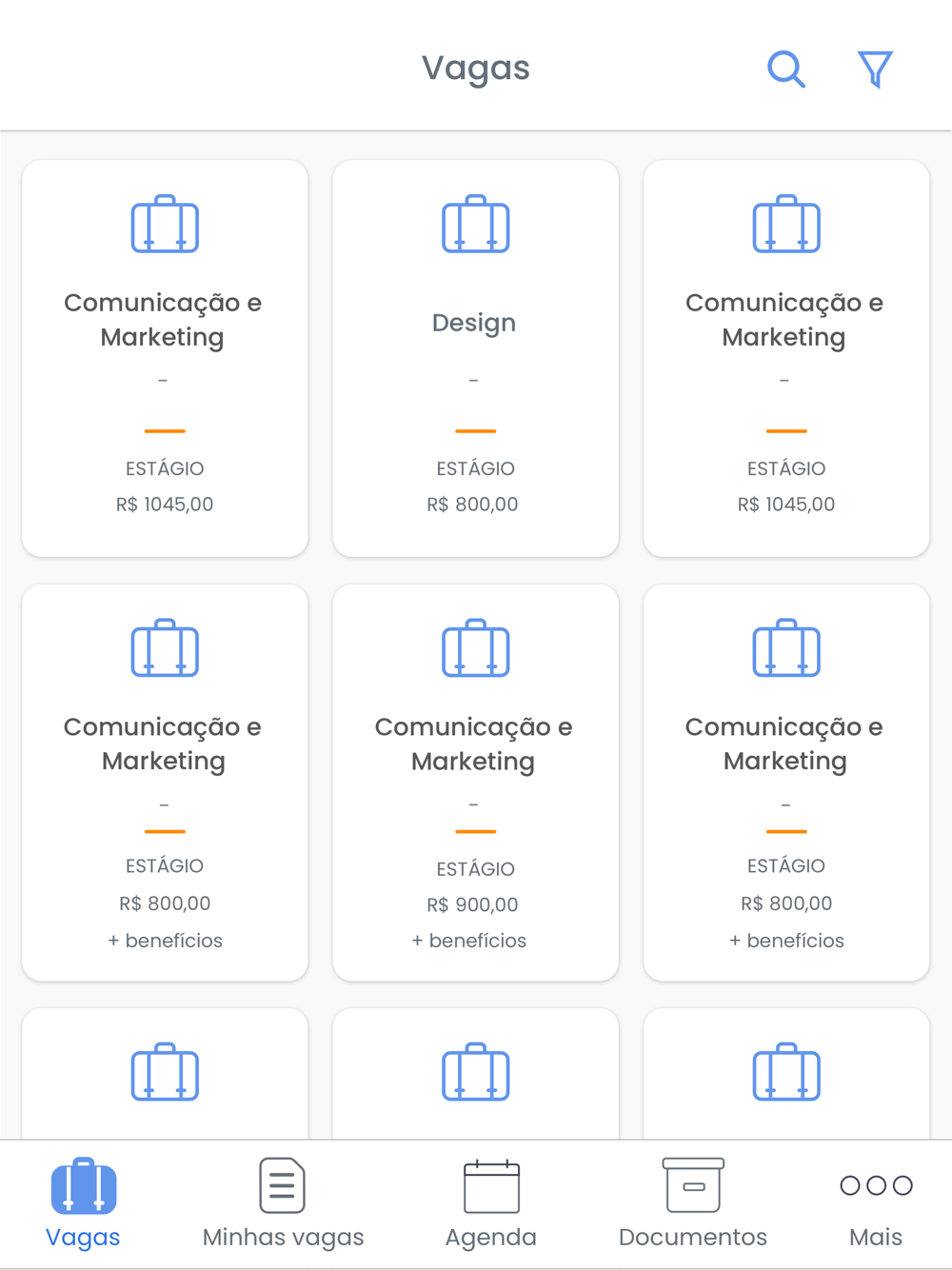952x1270 pixels.
Task: Open the search magnifier in the Vagas header
Action: coord(786,69)
